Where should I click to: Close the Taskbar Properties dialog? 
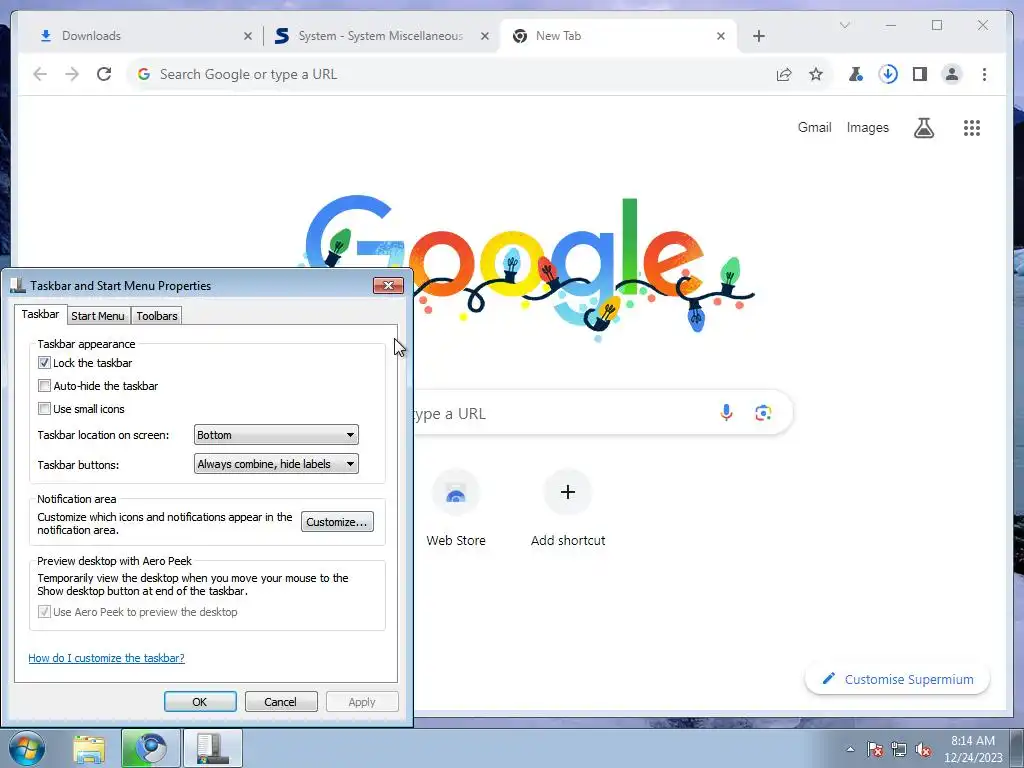388,285
